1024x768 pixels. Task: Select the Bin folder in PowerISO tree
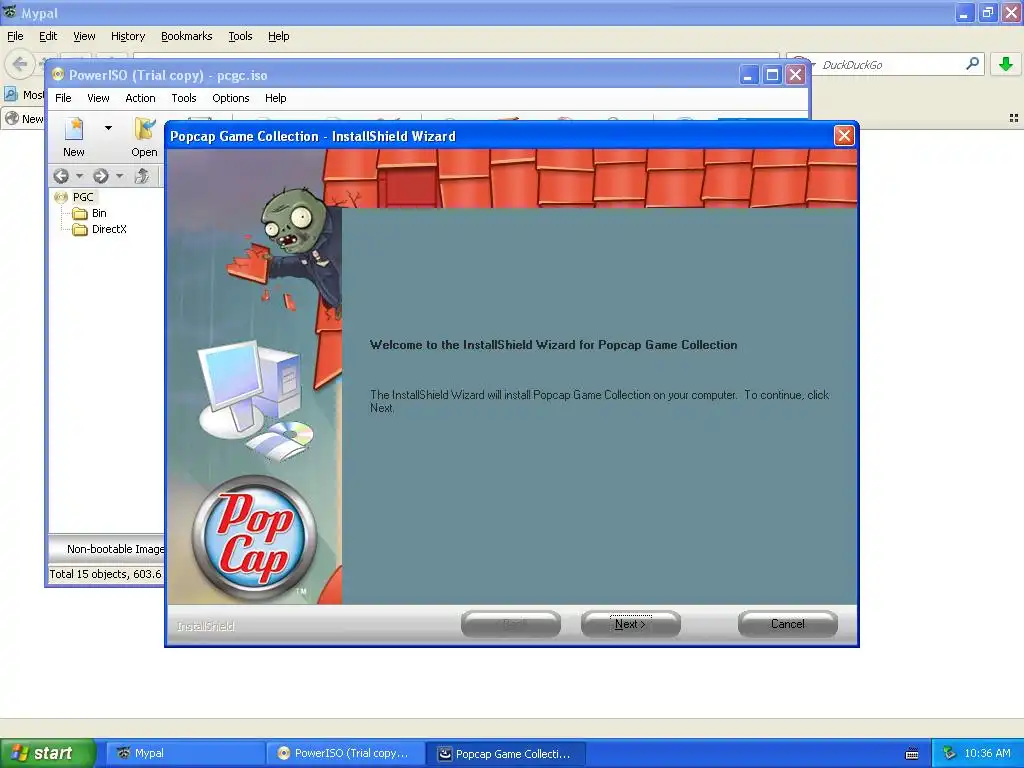pyautogui.click(x=99, y=213)
